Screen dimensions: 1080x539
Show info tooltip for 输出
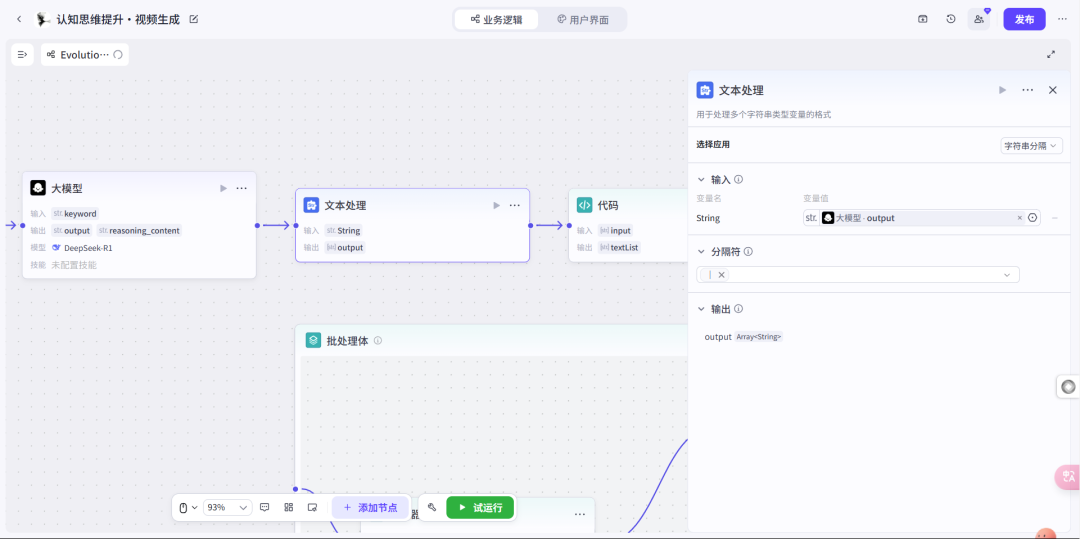tap(738, 310)
